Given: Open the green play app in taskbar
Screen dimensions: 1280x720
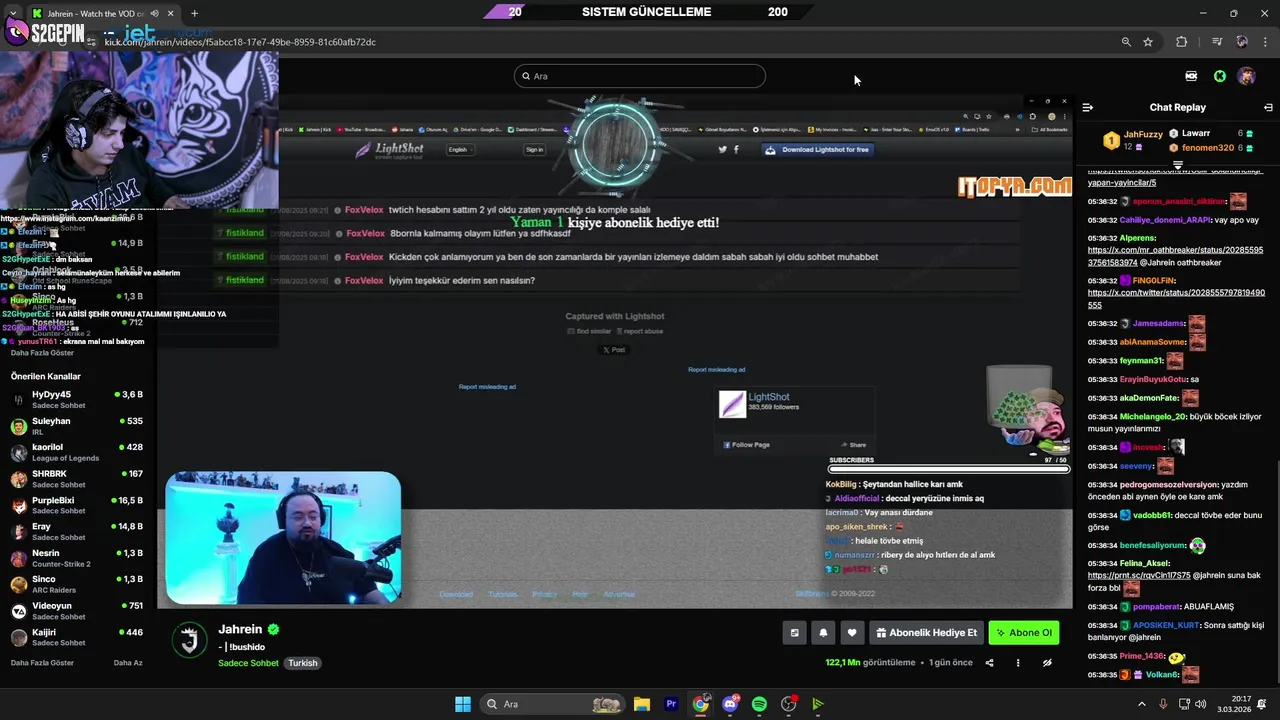Looking at the screenshot, I should [x=818, y=704].
